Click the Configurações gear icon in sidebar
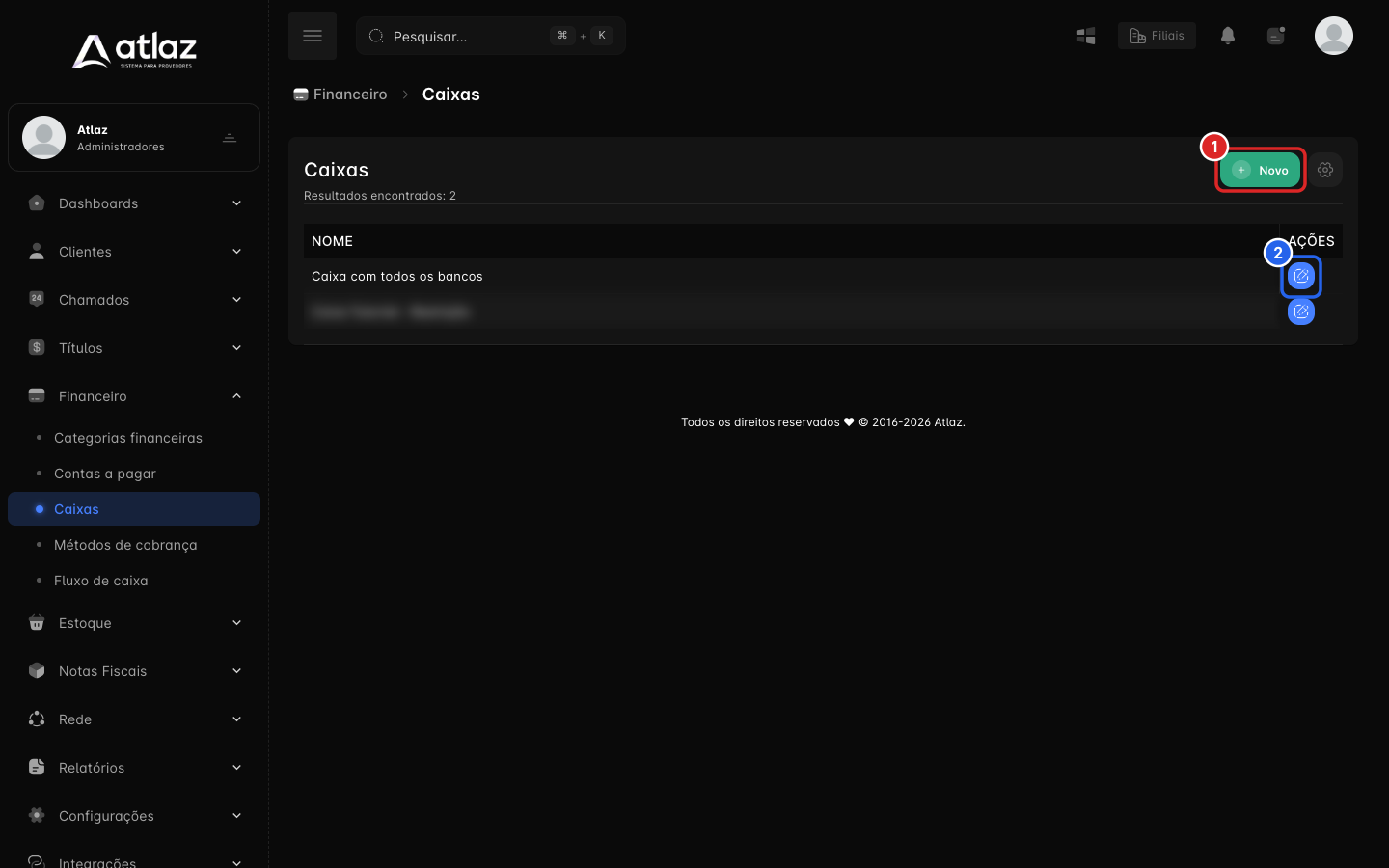This screenshot has width=1389, height=868. click(37, 815)
